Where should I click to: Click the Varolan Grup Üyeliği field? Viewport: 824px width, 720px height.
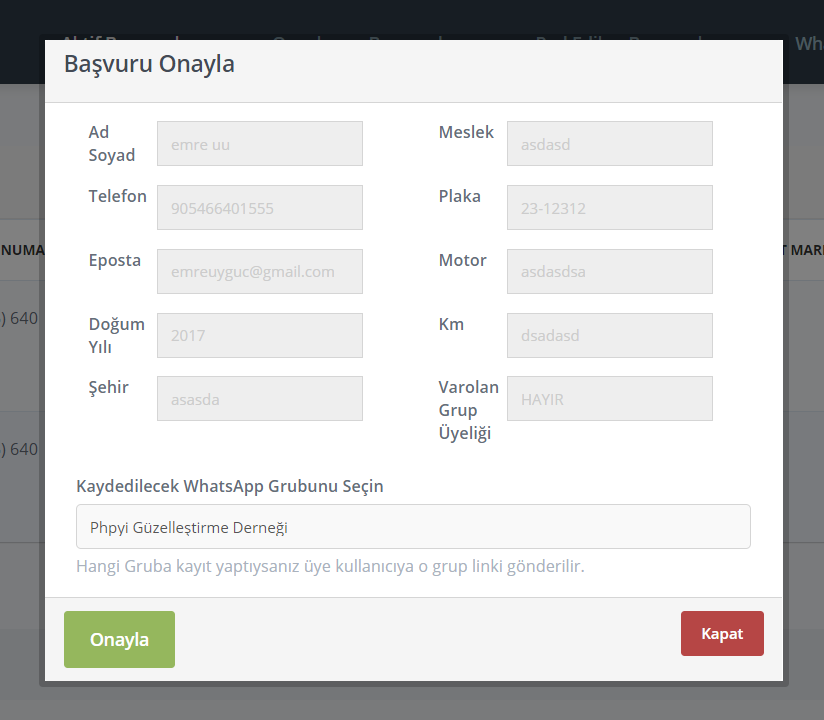[610, 398]
